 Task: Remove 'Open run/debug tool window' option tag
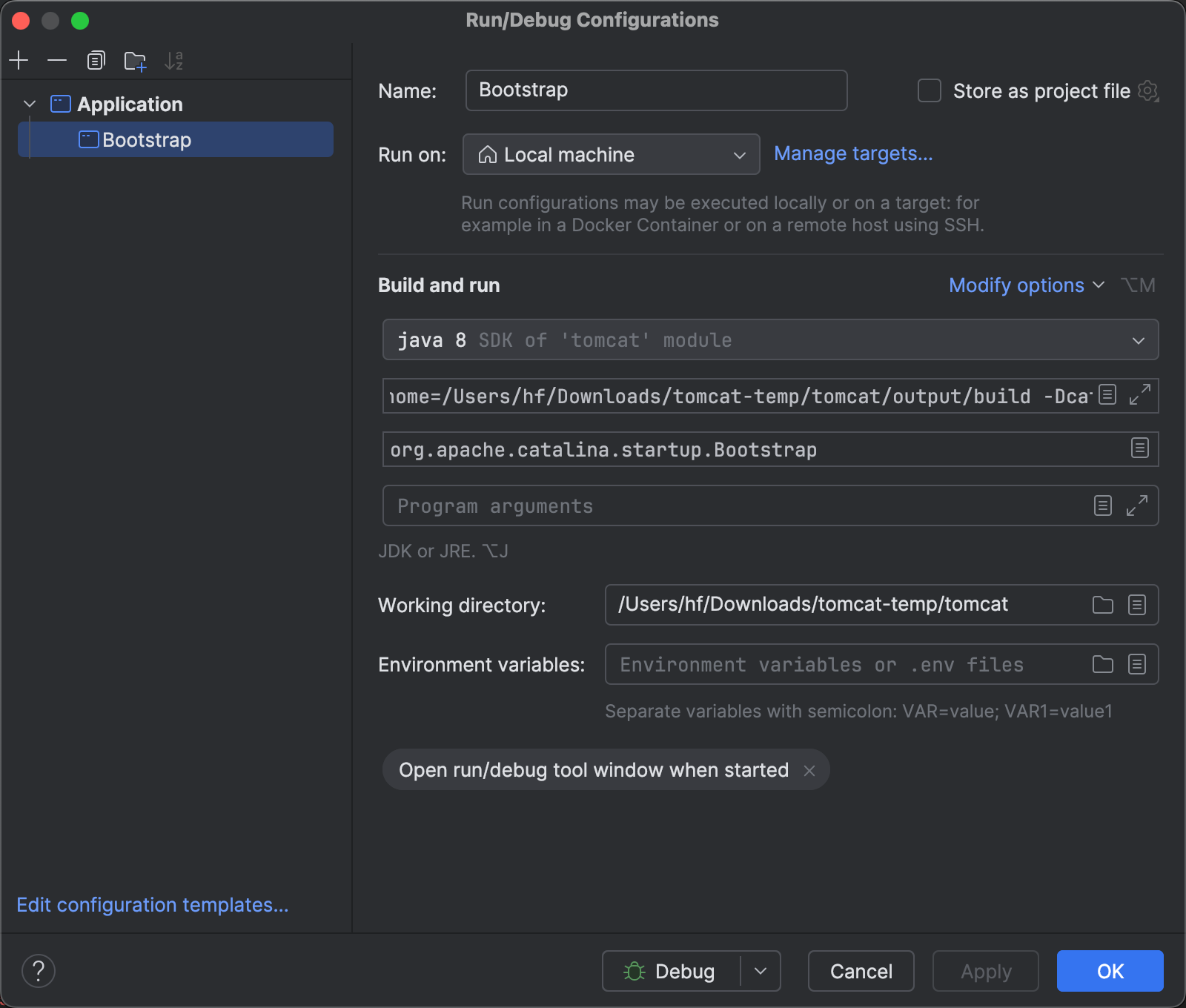click(809, 771)
